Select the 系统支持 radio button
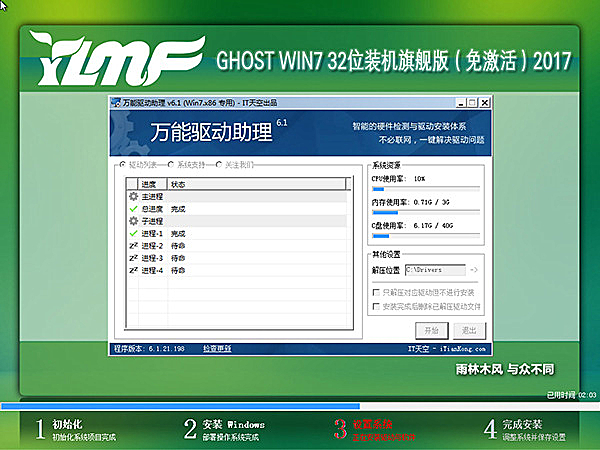The image size is (600, 450). coord(171,165)
